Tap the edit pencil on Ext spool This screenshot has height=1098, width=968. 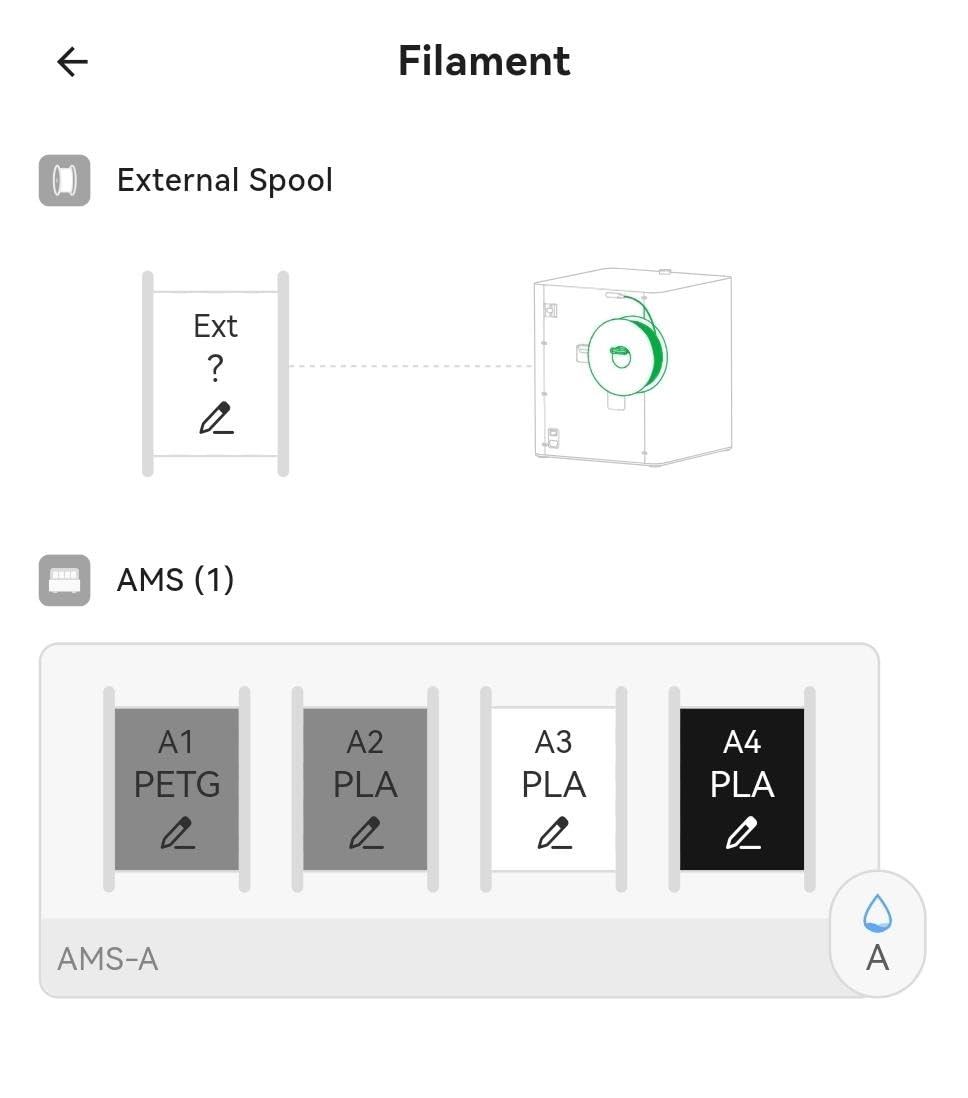coord(215,417)
